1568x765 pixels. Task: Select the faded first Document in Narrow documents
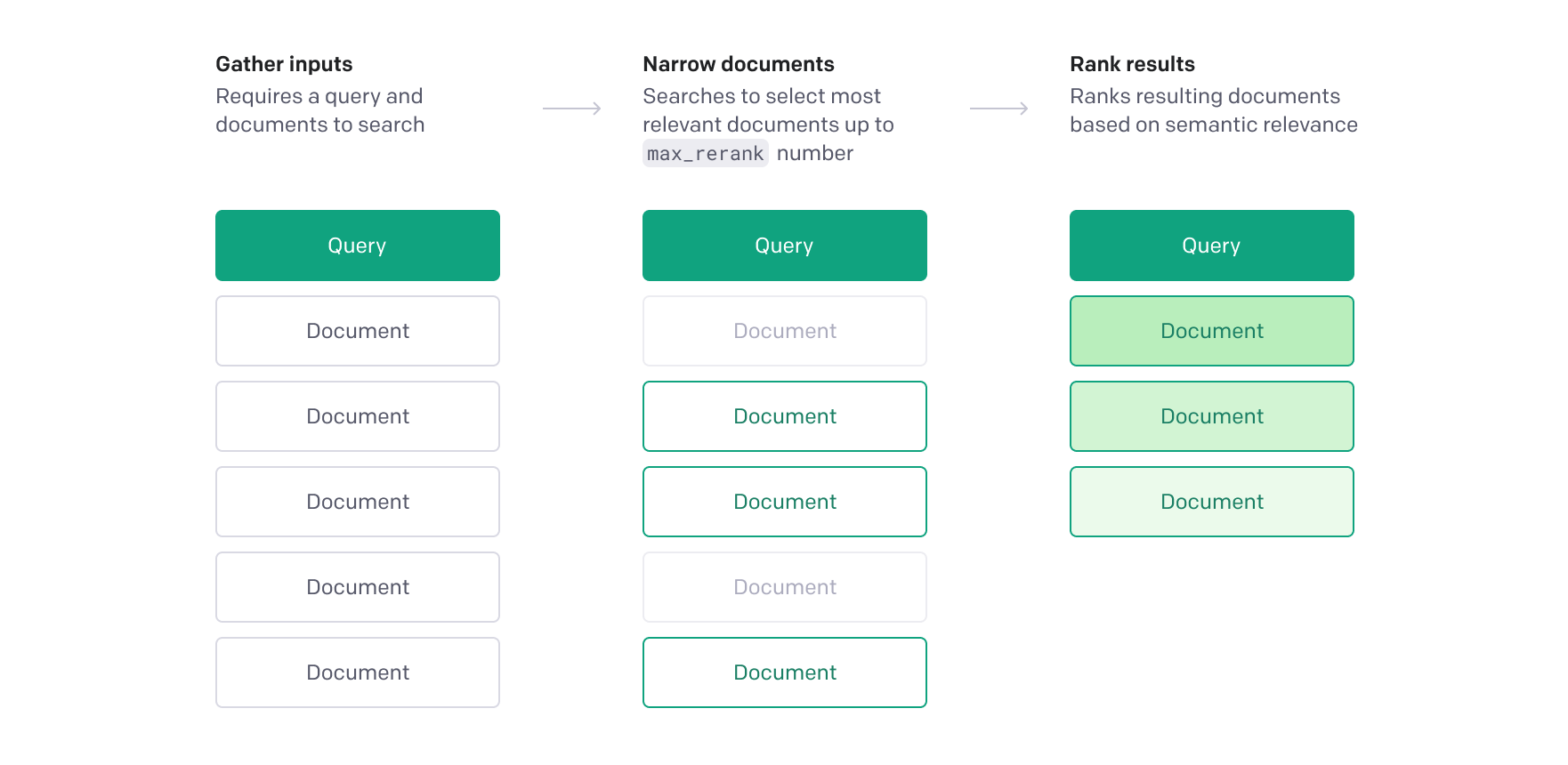click(784, 331)
